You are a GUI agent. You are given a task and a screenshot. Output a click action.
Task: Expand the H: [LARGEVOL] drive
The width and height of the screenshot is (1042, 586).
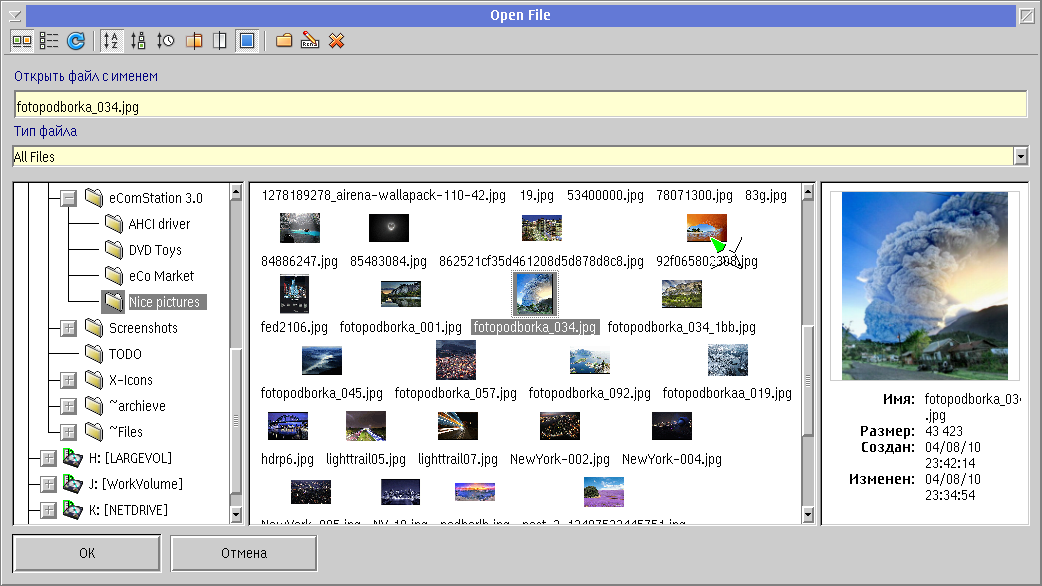click(x=48, y=458)
